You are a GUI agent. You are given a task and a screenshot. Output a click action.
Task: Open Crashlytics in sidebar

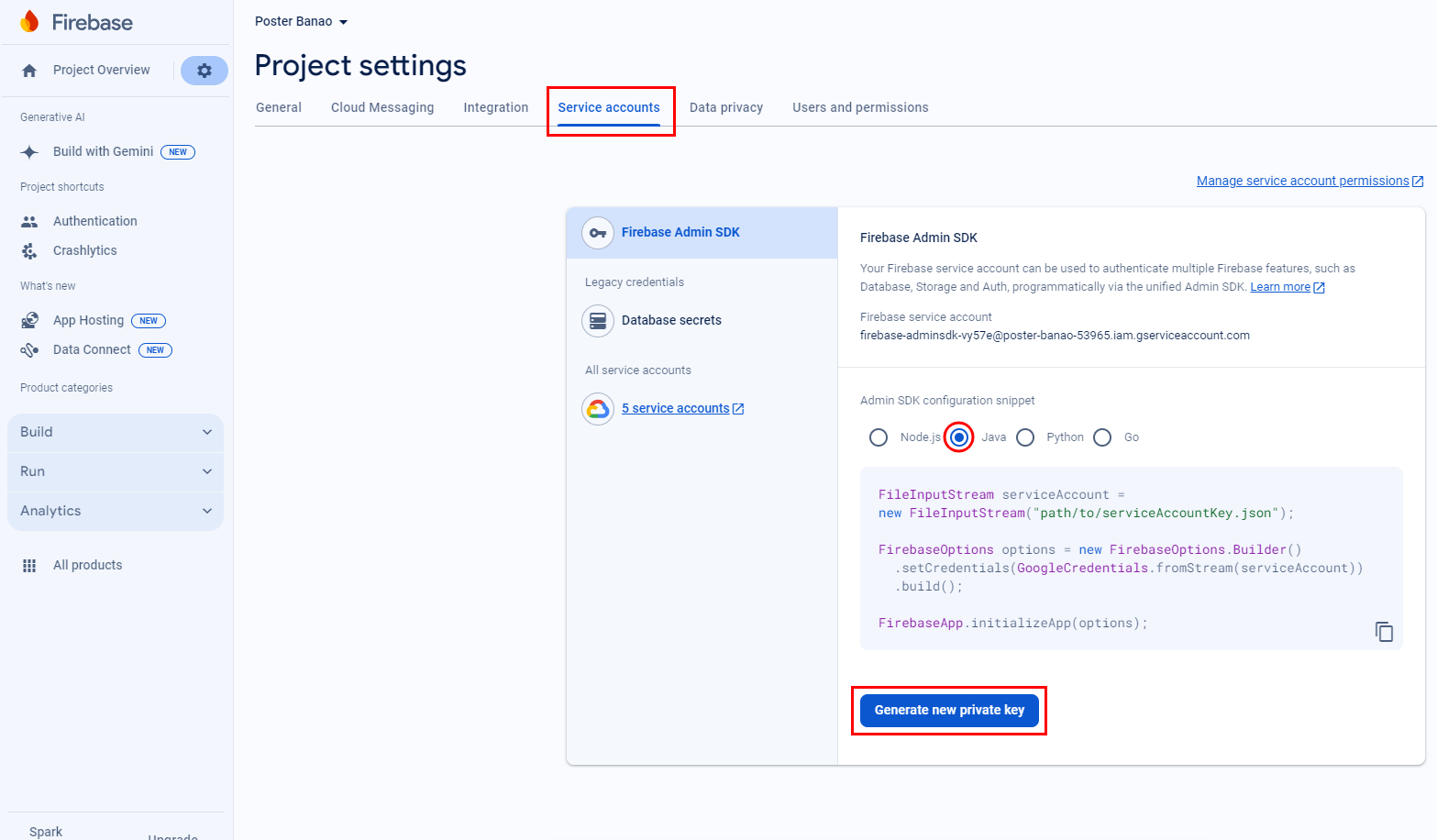pos(84,251)
